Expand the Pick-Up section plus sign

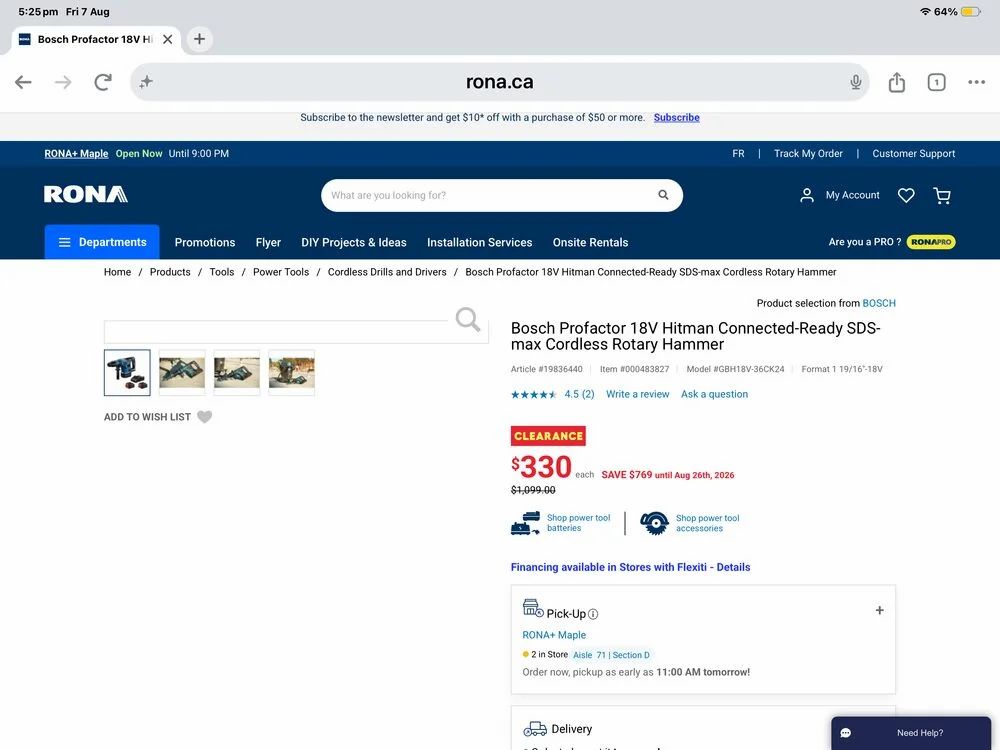tap(879, 610)
